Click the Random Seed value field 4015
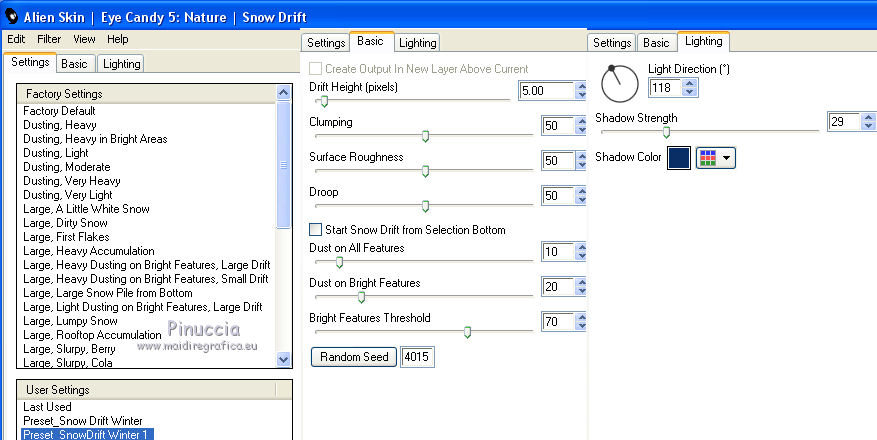 coord(417,357)
